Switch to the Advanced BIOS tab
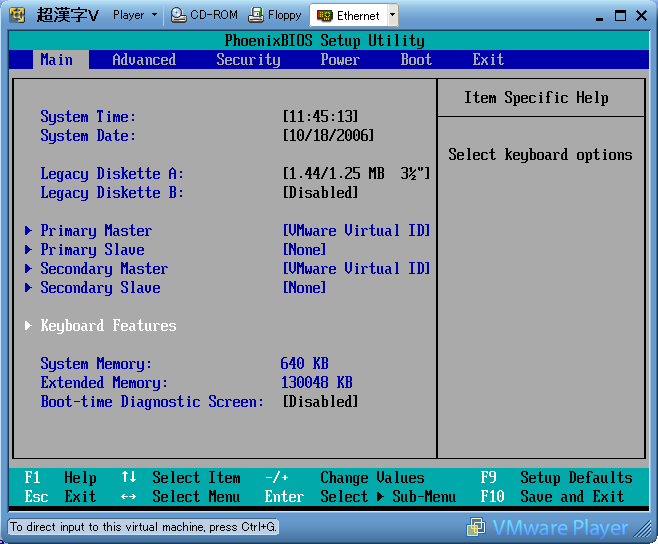658x544 pixels. pyautogui.click(x=144, y=60)
